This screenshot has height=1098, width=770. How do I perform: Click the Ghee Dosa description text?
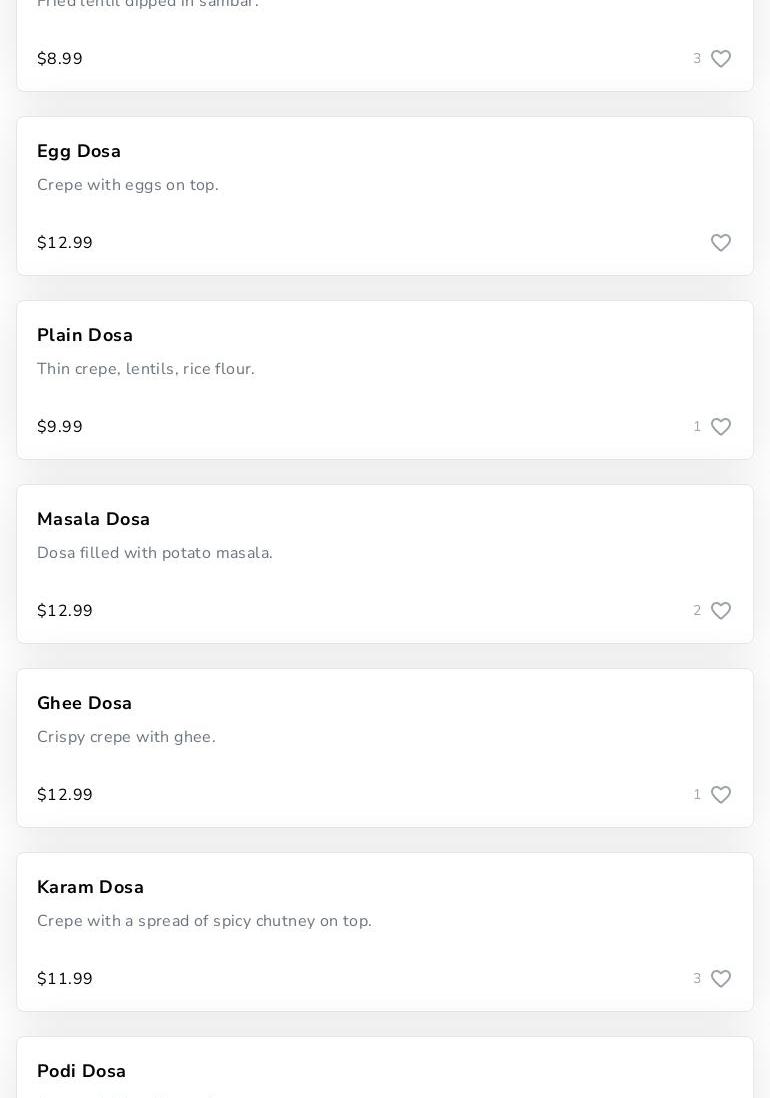point(126,737)
